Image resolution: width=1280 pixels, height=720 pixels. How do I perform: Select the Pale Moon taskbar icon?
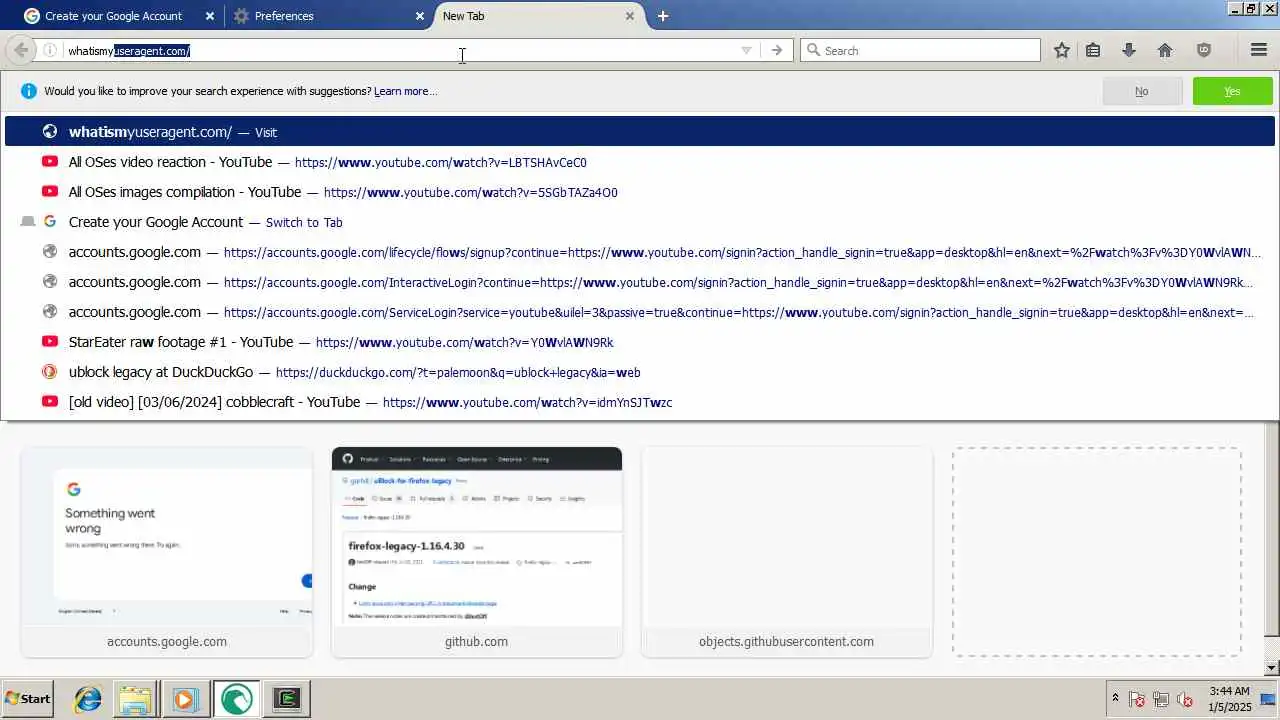[236, 698]
